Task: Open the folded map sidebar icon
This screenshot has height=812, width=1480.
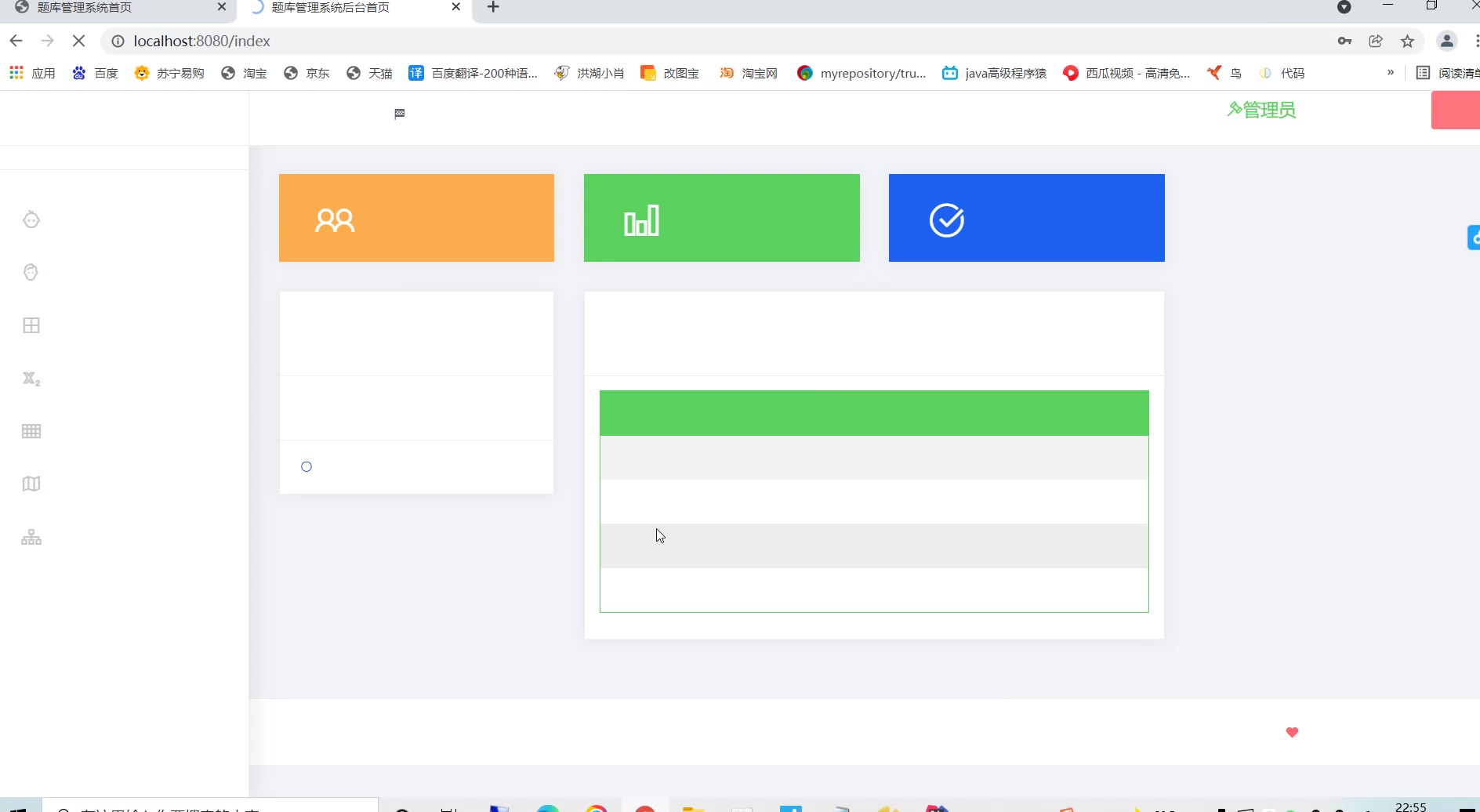Action: click(31, 484)
